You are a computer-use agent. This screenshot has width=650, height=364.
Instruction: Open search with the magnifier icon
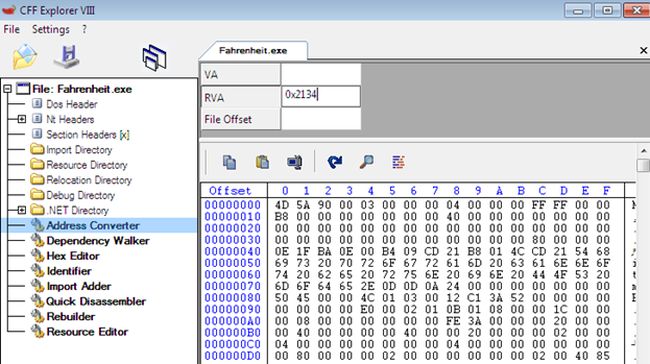pos(366,162)
